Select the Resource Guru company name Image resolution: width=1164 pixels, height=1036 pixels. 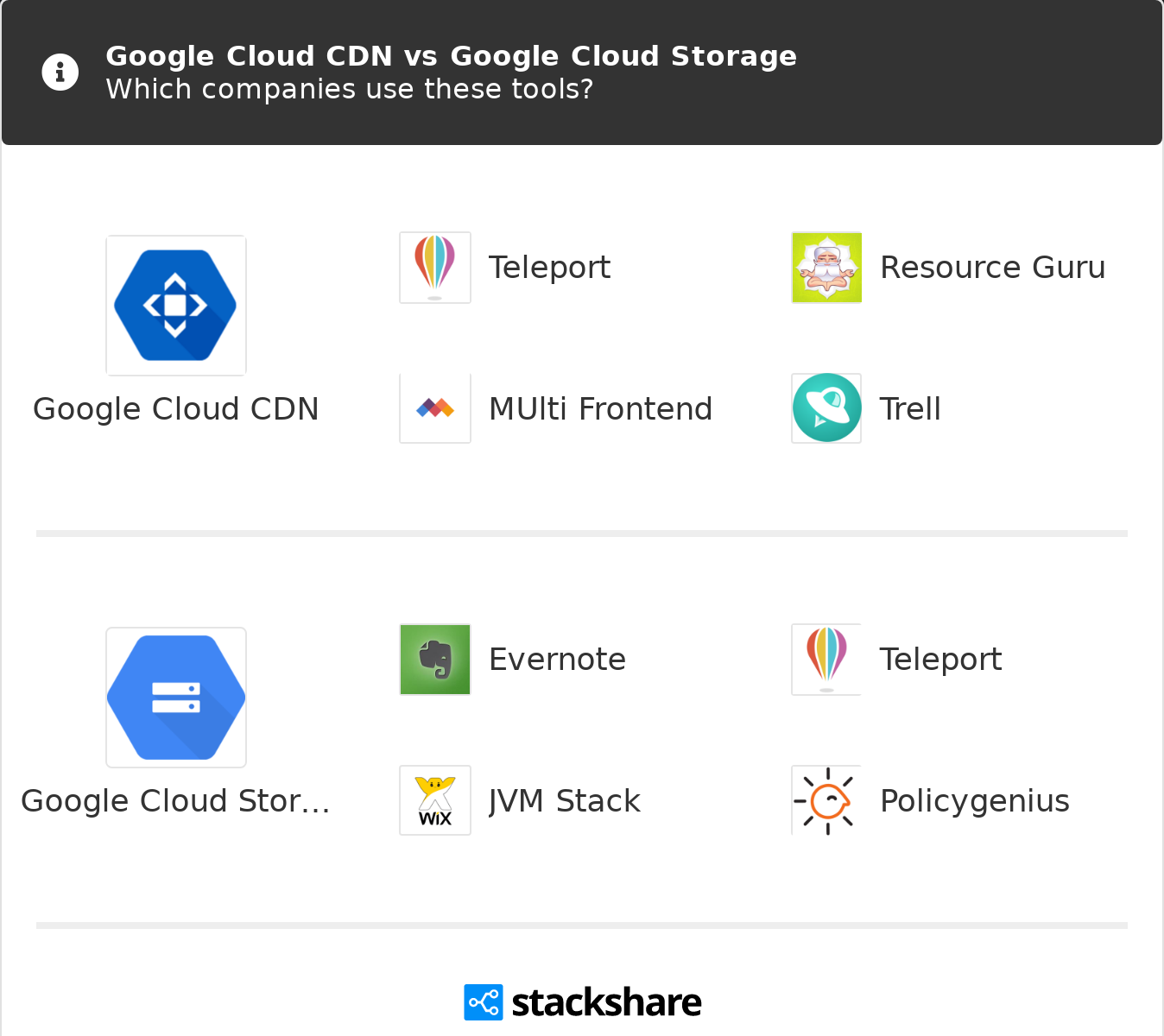pyautogui.click(x=992, y=268)
